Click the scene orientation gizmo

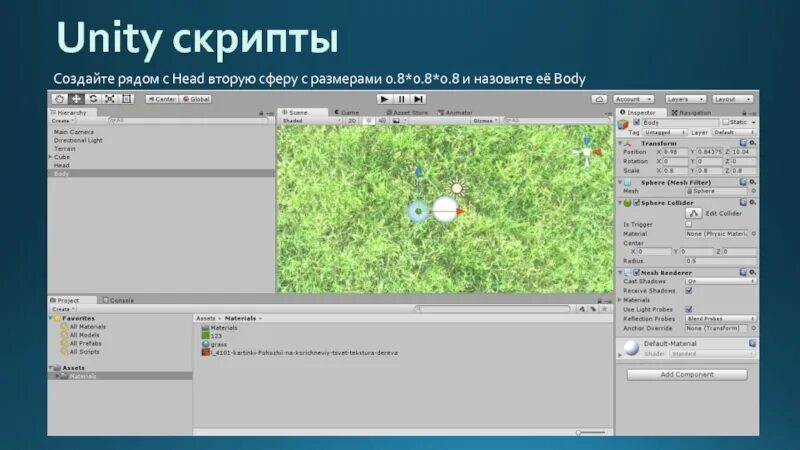click(587, 151)
